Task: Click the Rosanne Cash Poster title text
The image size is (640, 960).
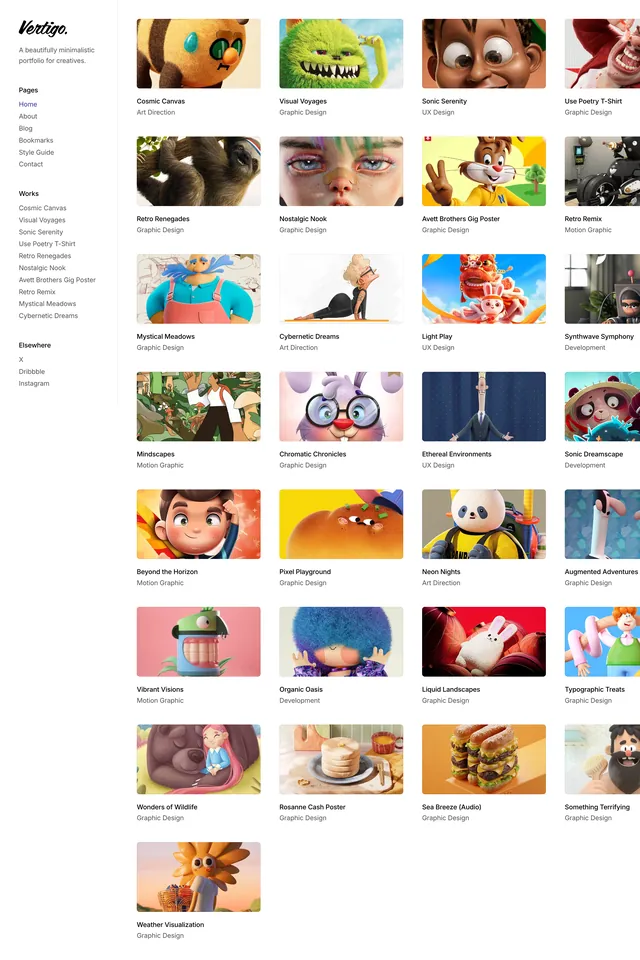Action: pos(312,807)
